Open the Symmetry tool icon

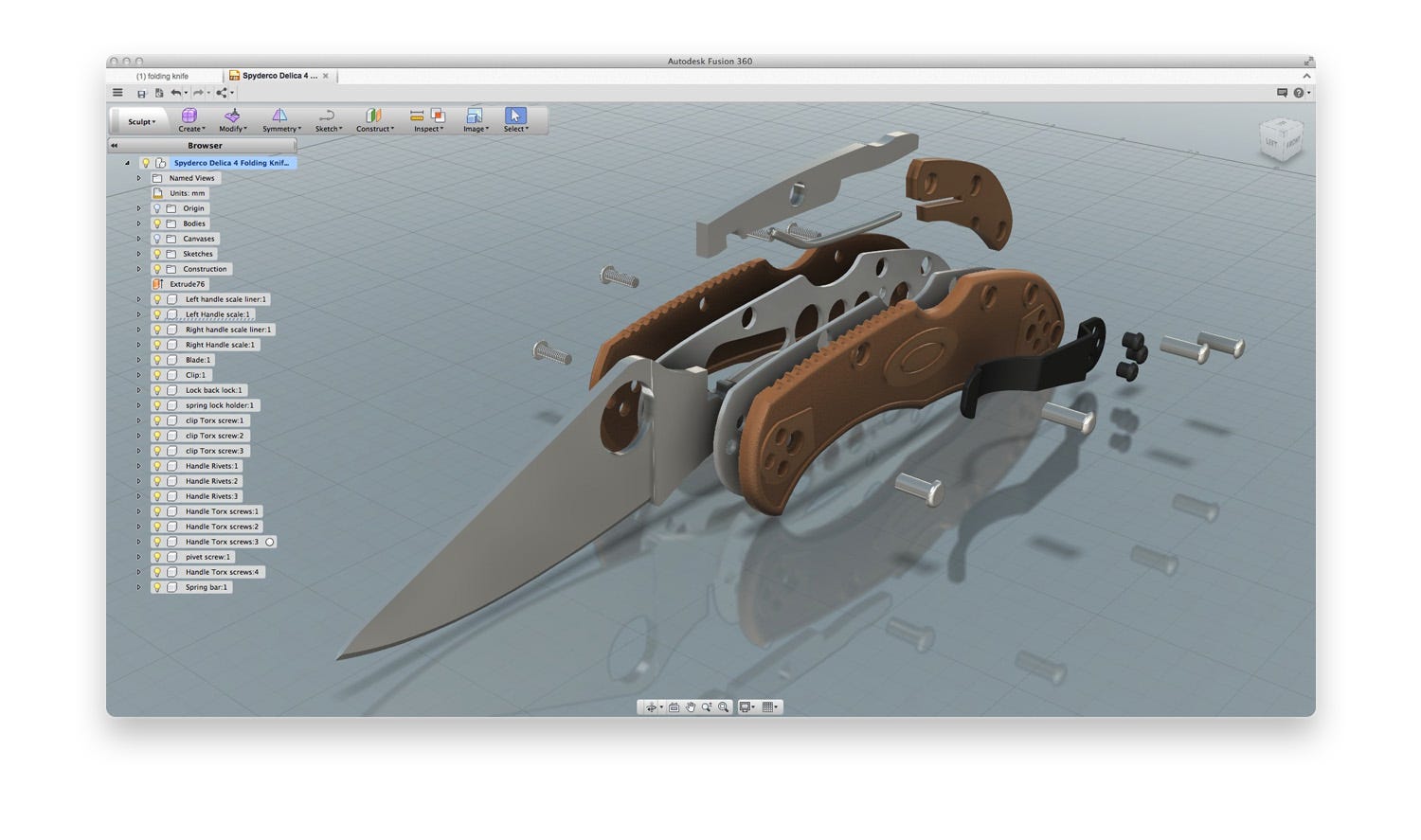(x=279, y=116)
